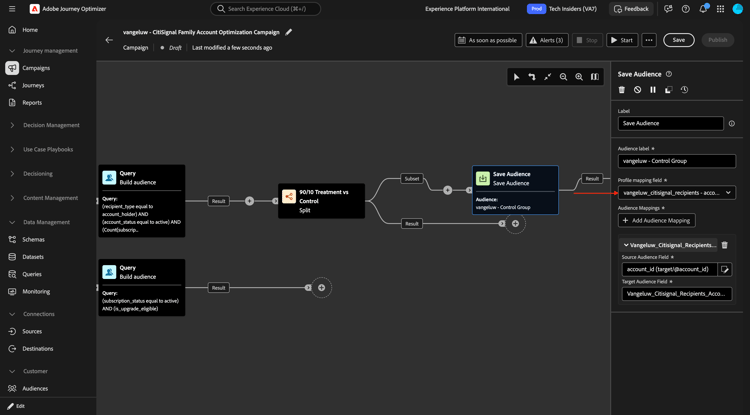750x415 pixels.
Task: Click the info icon beside Label field
Action: pyautogui.click(x=731, y=123)
